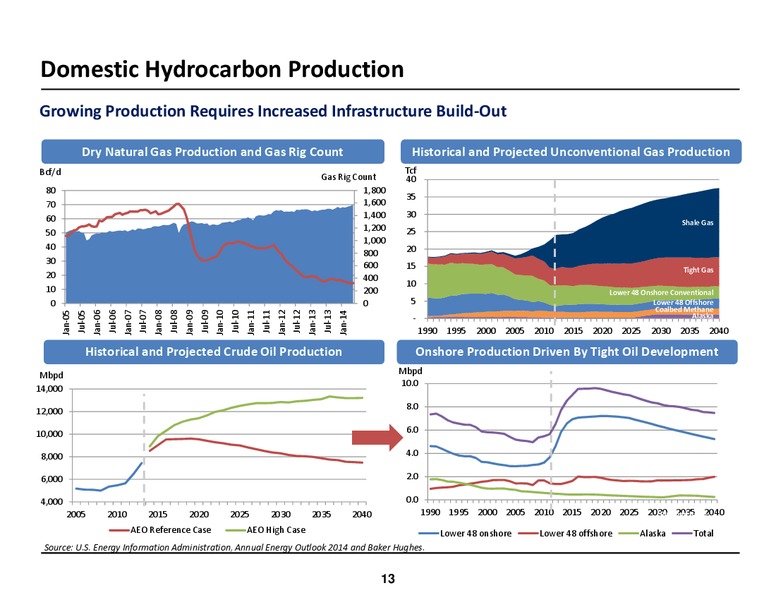
Task: Click the green line swatch beside 'AEO High Case'
Action: point(236,530)
